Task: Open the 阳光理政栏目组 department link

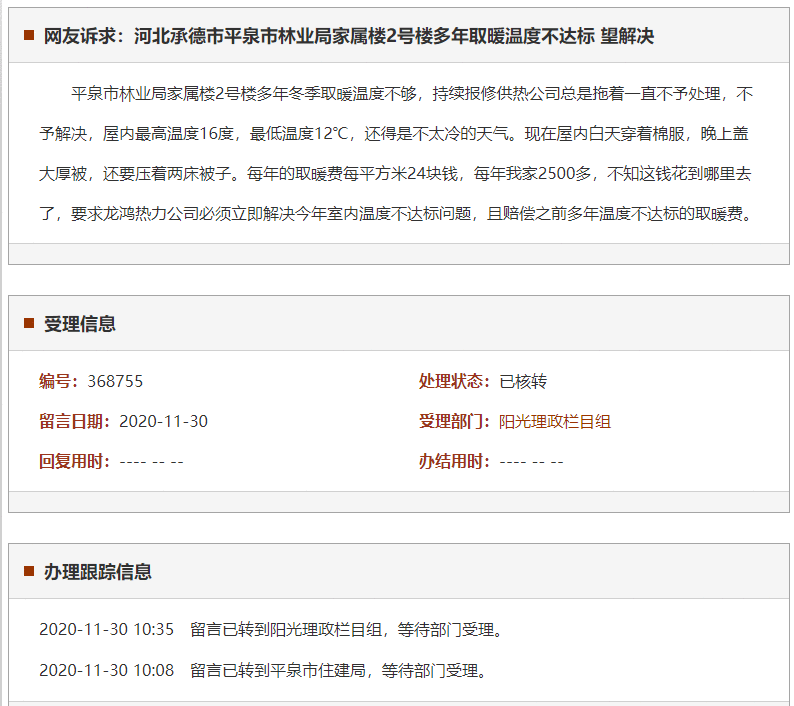Action: (x=555, y=421)
